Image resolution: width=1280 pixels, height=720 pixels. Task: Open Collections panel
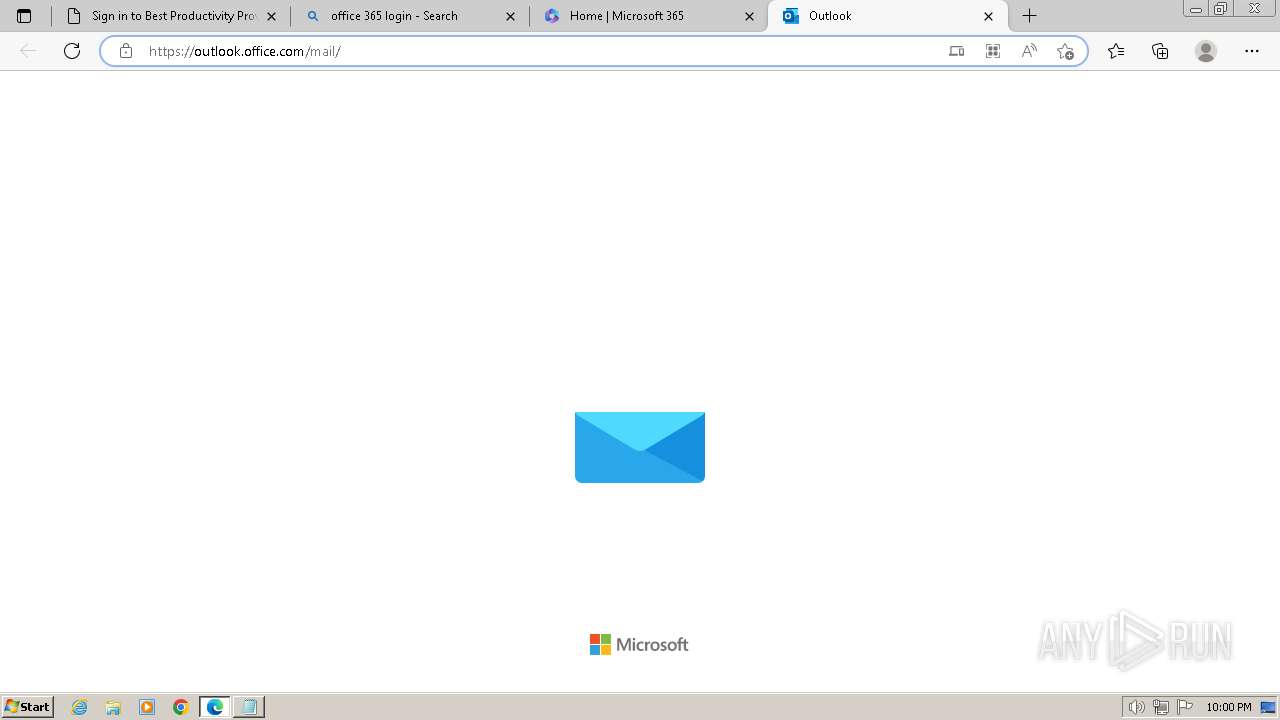coord(1160,51)
